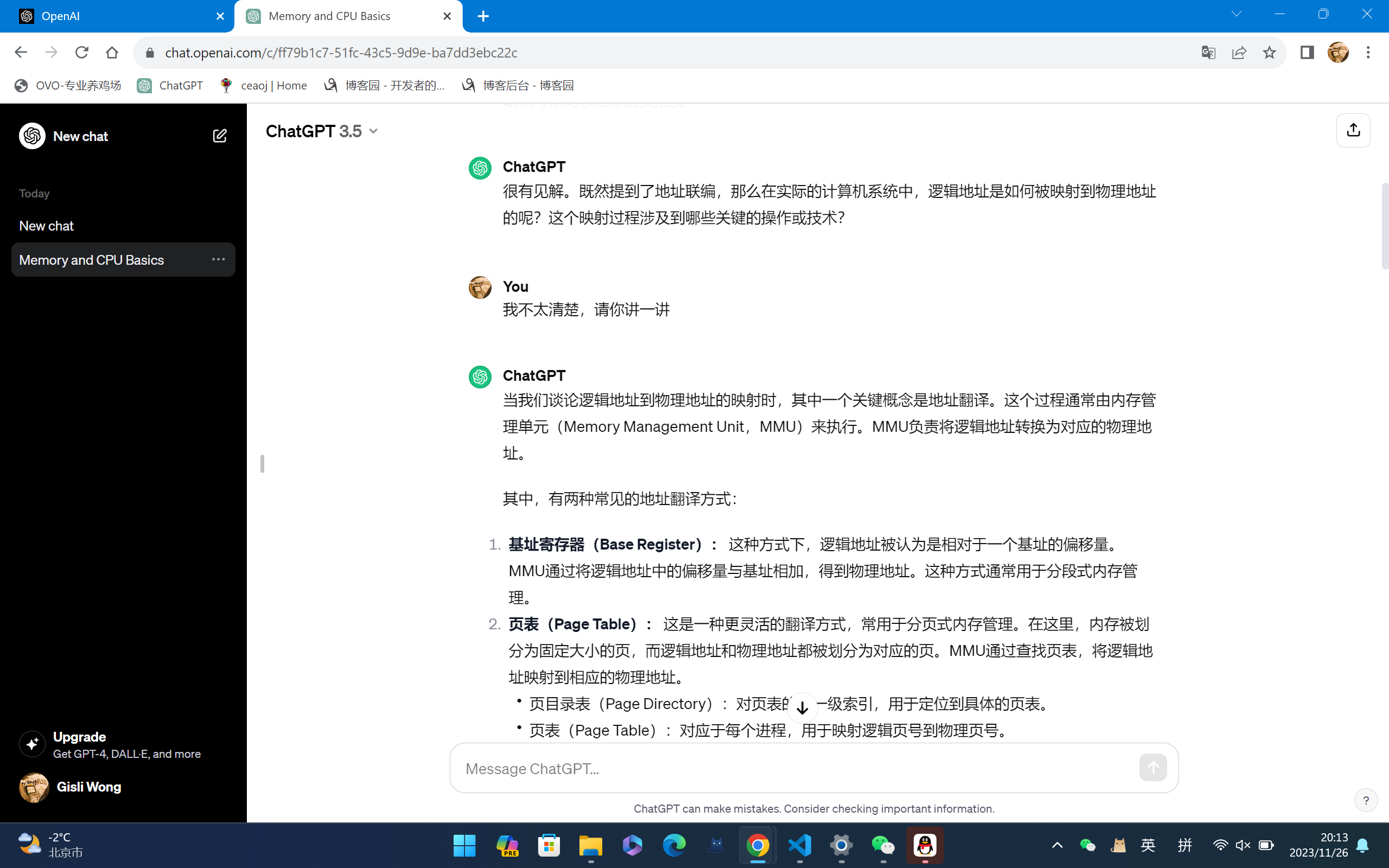Open the 博客园 - 开发者的 bookmark
The image size is (1389, 868).
pos(385,86)
